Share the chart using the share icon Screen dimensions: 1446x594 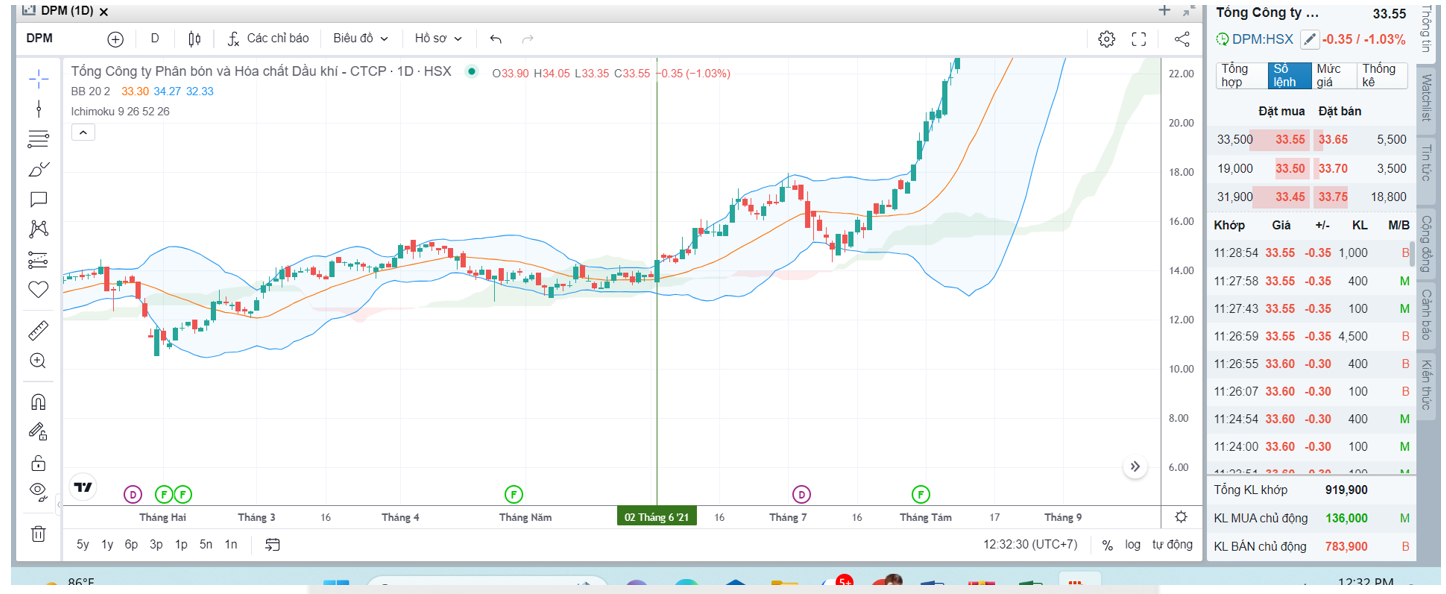coord(1181,39)
